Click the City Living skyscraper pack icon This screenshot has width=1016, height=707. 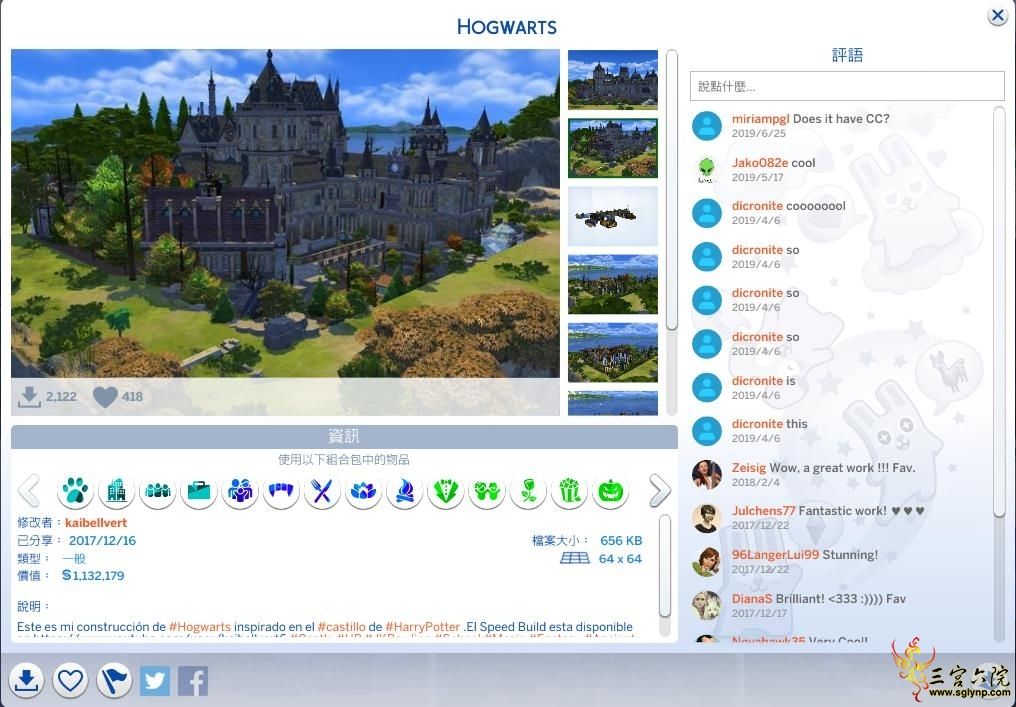click(117, 491)
